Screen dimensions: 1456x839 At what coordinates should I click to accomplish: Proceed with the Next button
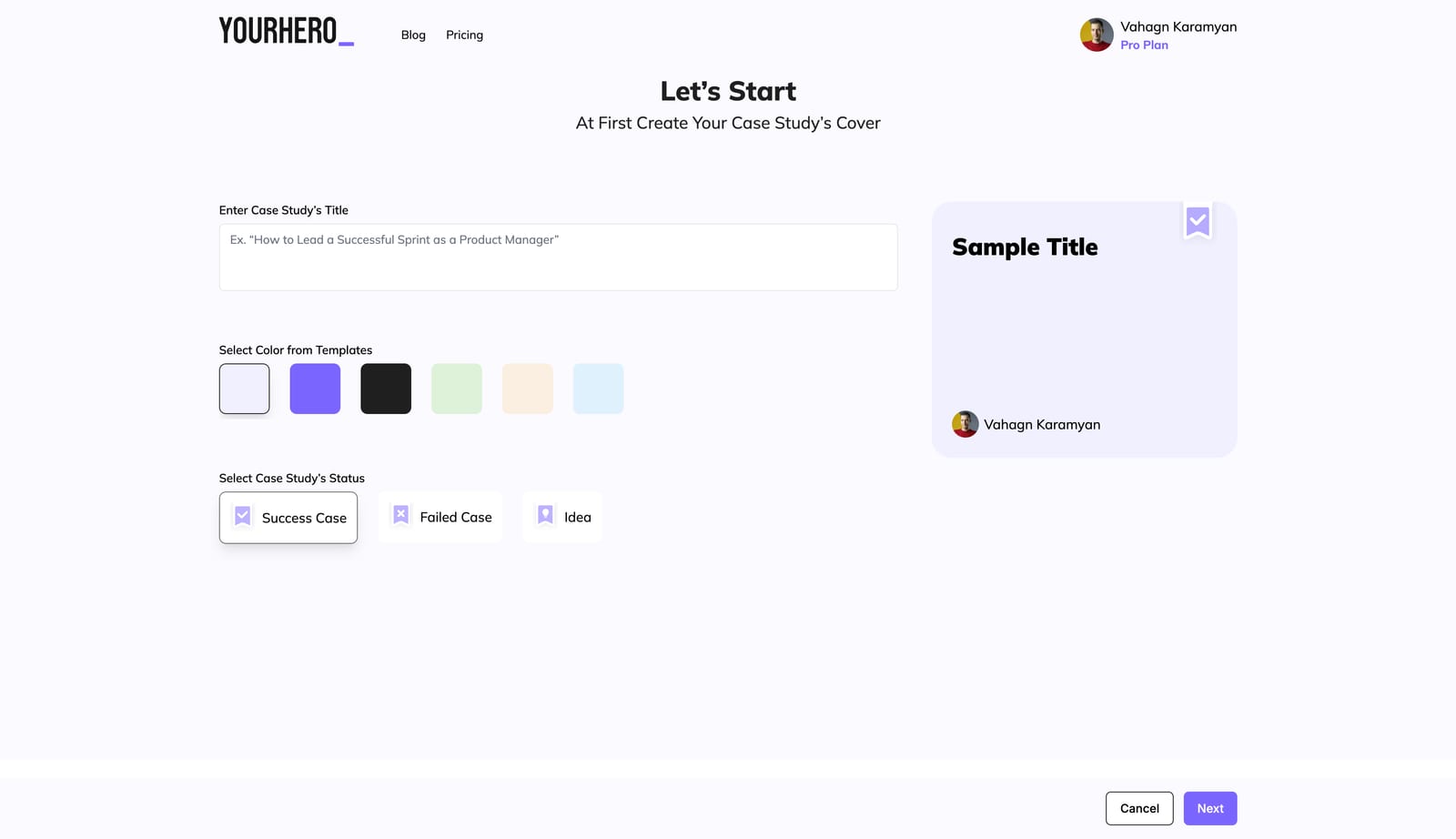[1210, 808]
